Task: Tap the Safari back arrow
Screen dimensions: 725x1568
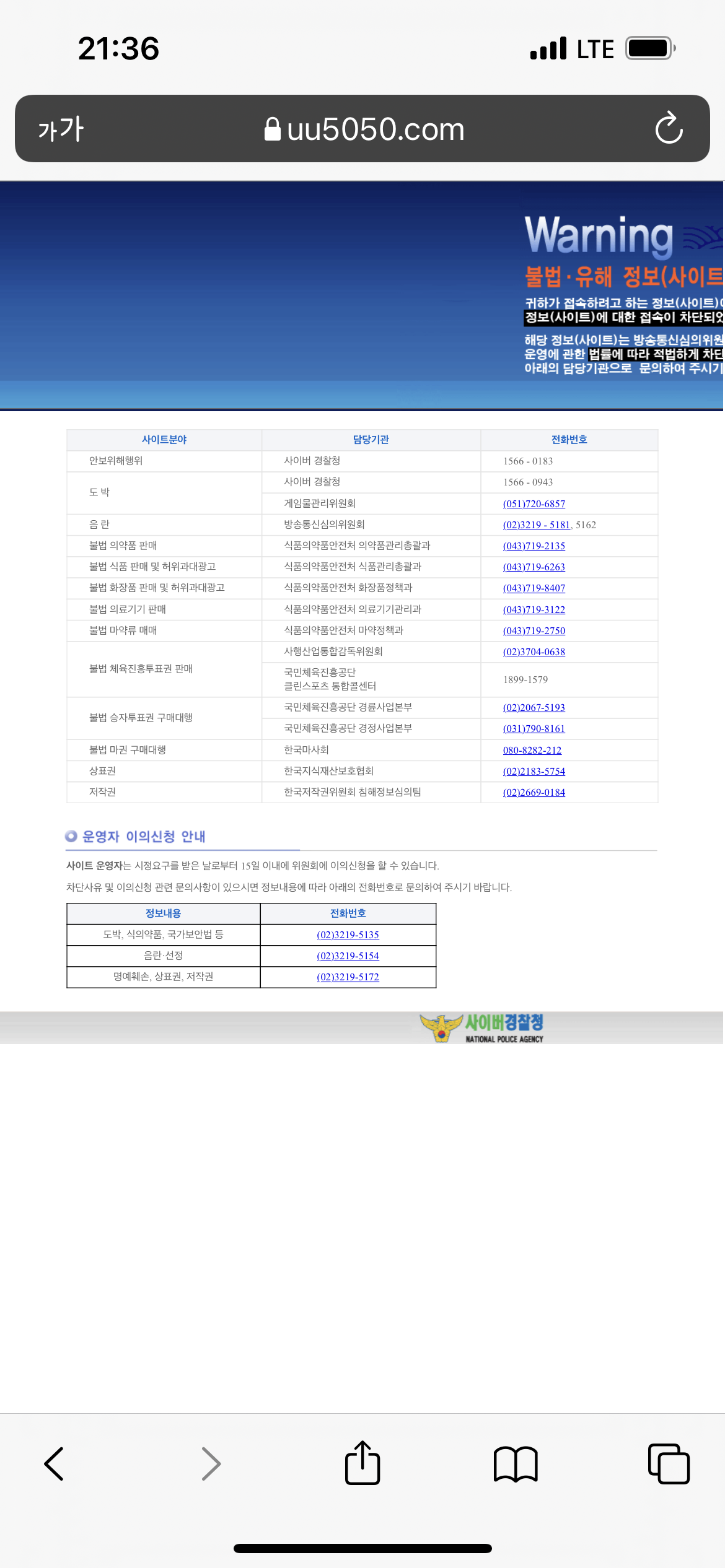Action: pos(54,1464)
